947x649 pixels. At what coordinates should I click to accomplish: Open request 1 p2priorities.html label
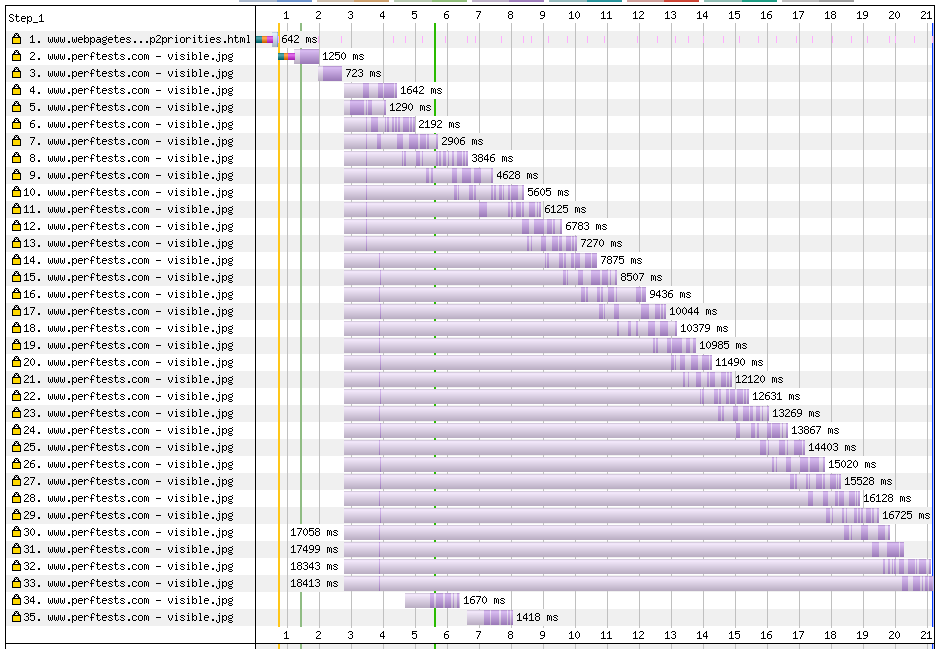click(139, 39)
